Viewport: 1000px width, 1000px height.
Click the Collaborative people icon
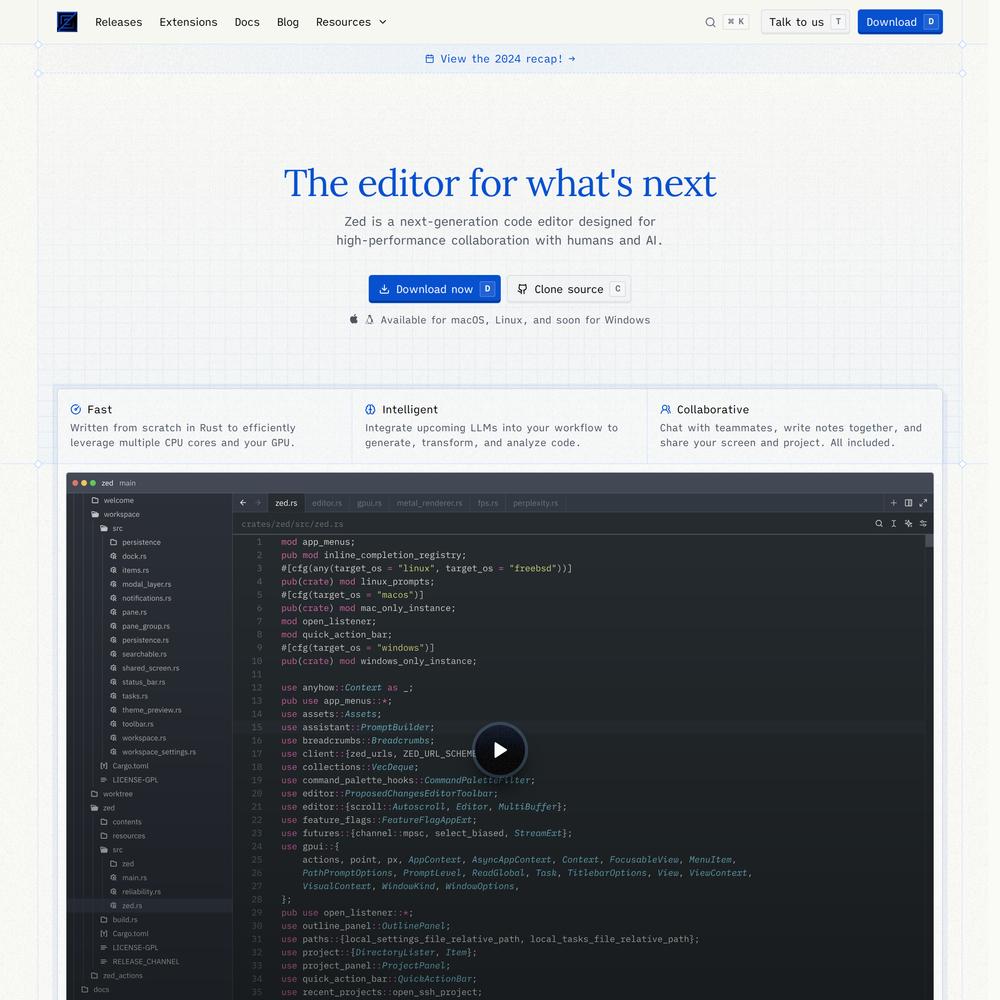(665, 409)
